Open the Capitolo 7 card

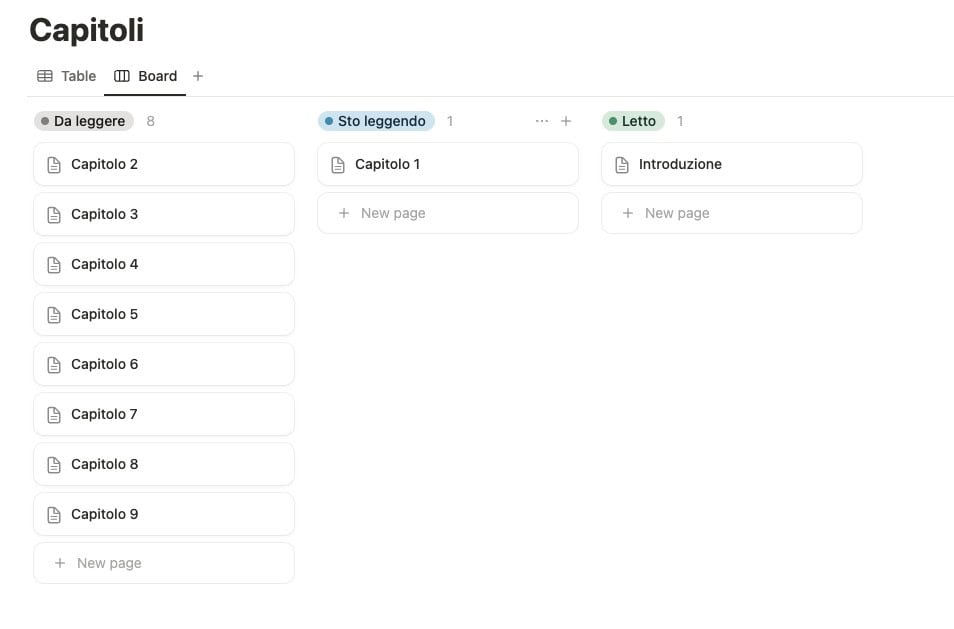(x=164, y=414)
